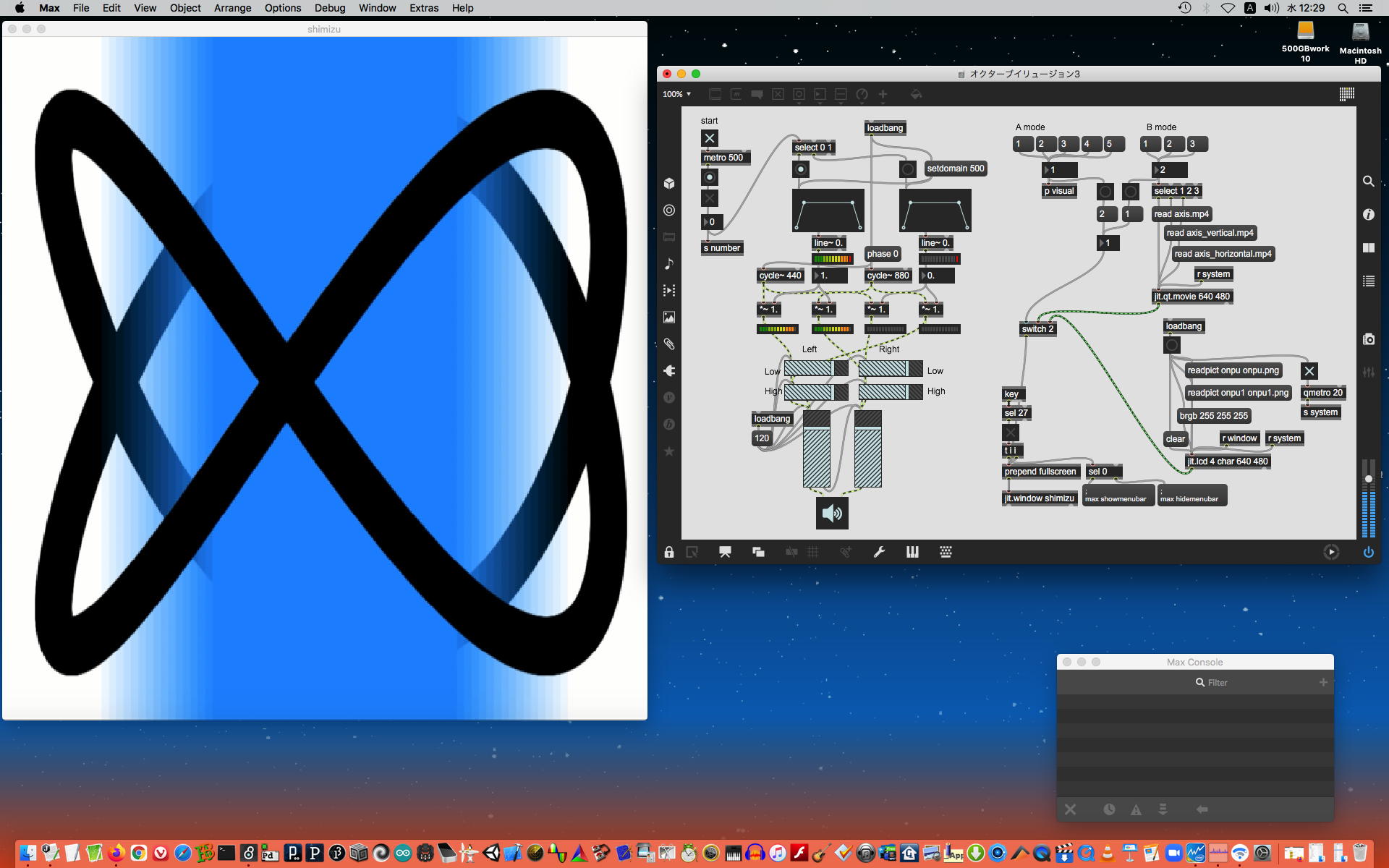
Task: Open the audio objects sidebar note icon
Action: pos(669,264)
